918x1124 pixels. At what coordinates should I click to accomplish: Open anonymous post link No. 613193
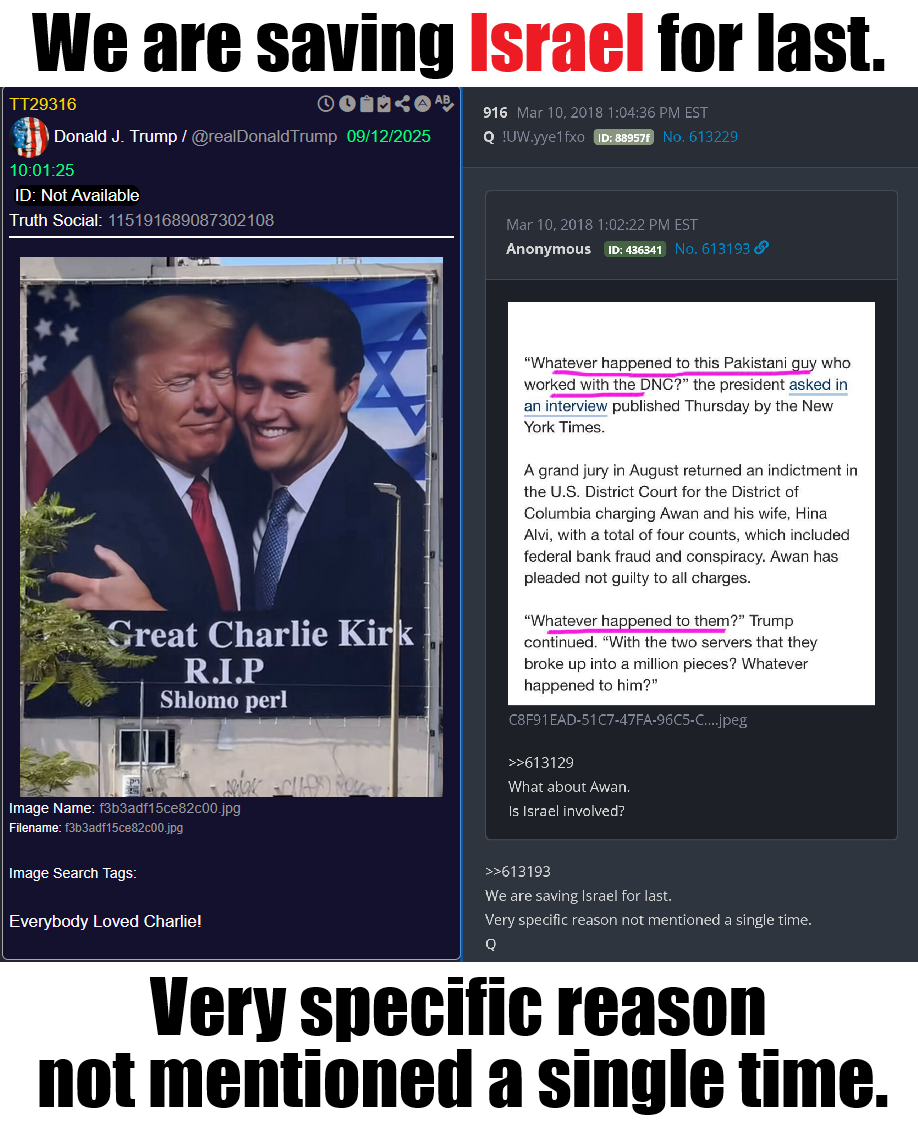point(712,249)
